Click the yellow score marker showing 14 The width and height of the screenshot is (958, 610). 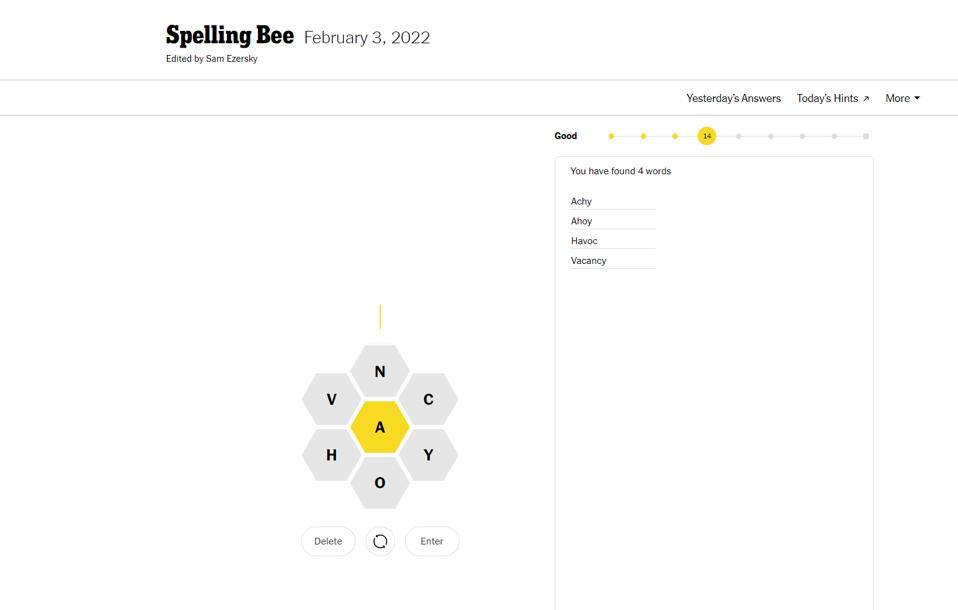(707, 136)
